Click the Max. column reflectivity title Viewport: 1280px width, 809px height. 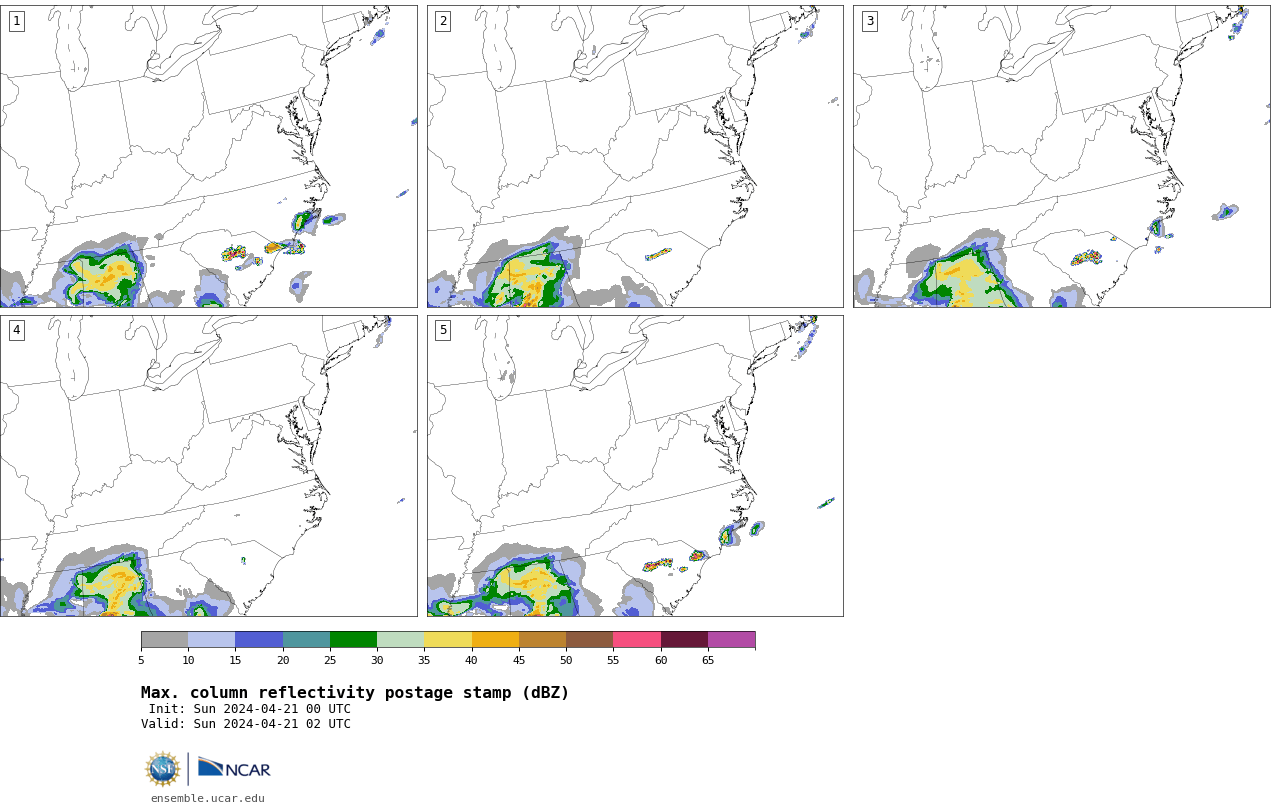click(x=355, y=693)
